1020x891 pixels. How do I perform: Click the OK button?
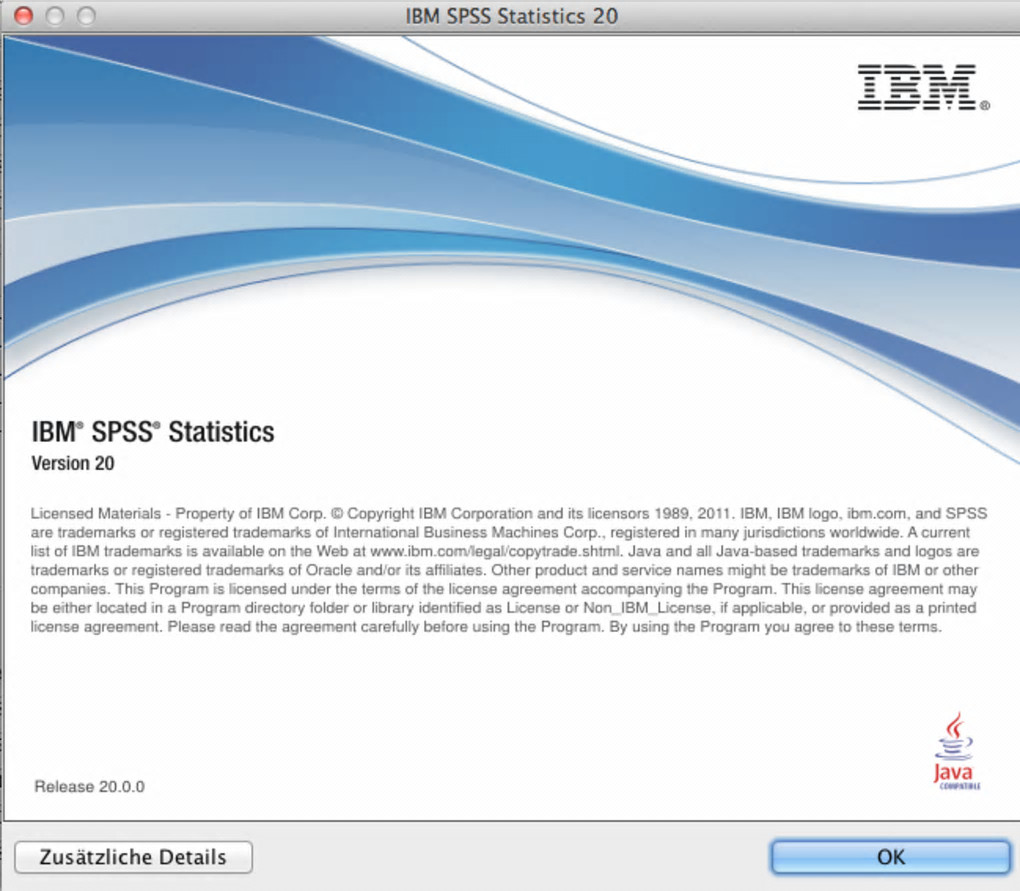891,857
